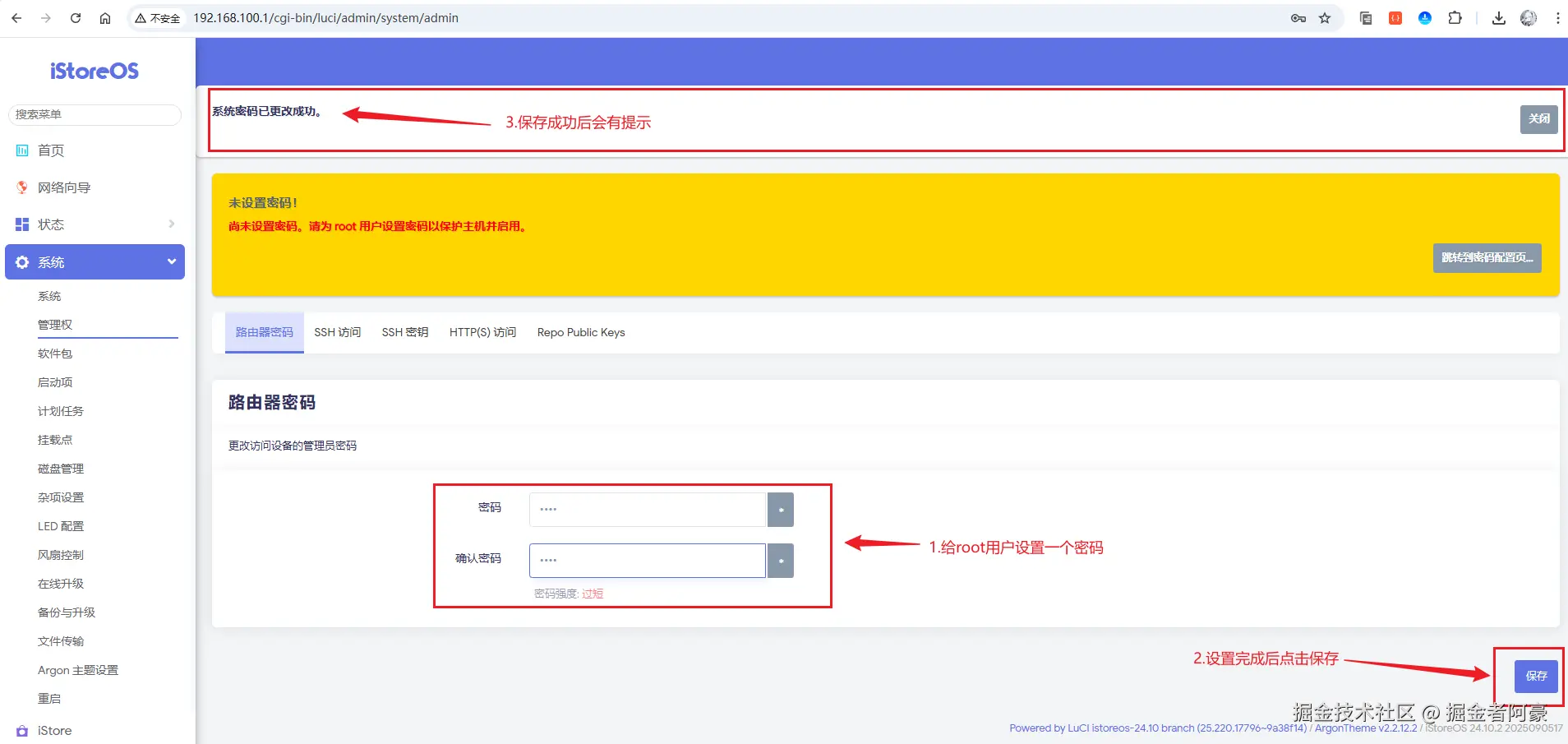The image size is (1568, 744).
Task: Click the 保存 button
Action: coord(1537,676)
